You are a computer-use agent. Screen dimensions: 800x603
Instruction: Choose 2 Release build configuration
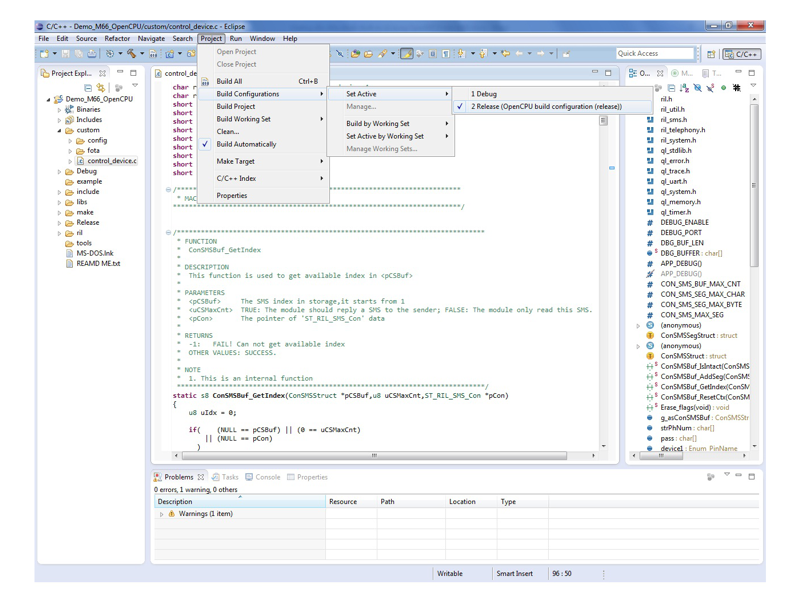point(552,107)
